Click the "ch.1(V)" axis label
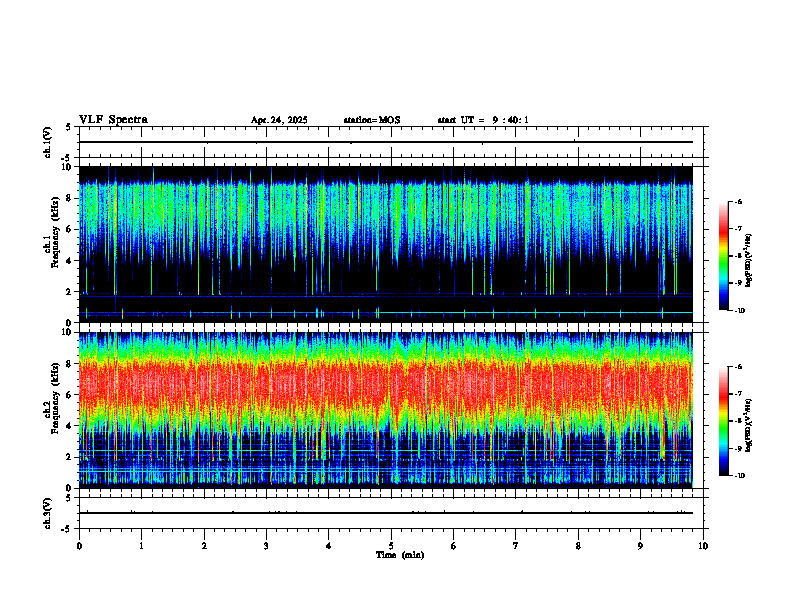Image resolution: width=792 pixels, height=612 pixels. pyautogui.click(x=47, y=142)
